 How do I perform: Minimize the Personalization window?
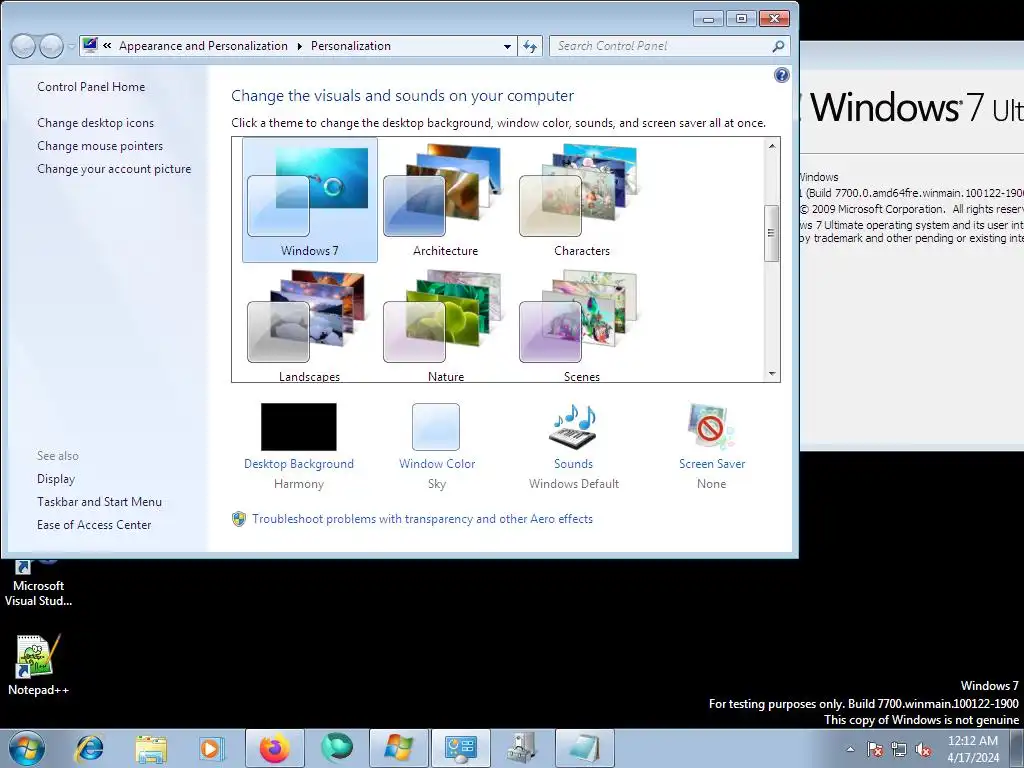coord(708,18)
